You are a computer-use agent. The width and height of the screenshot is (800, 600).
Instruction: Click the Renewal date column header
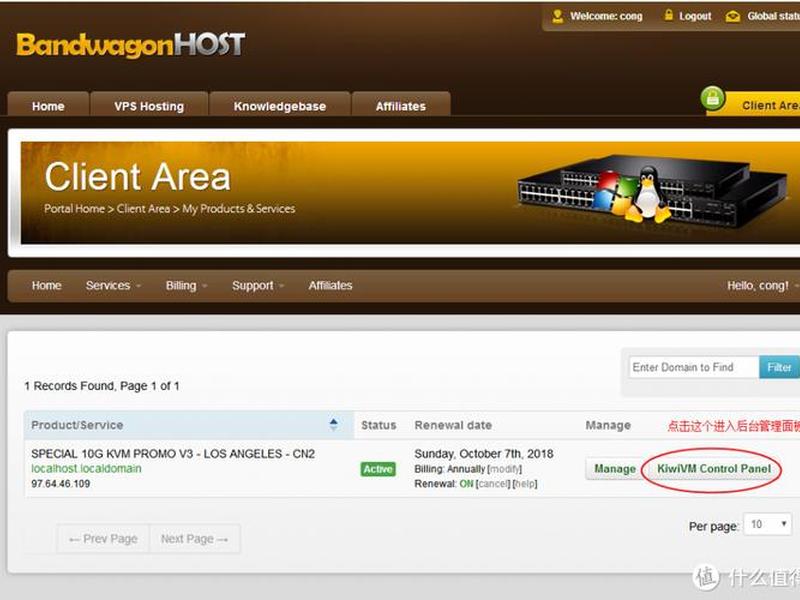pos(453,425)
